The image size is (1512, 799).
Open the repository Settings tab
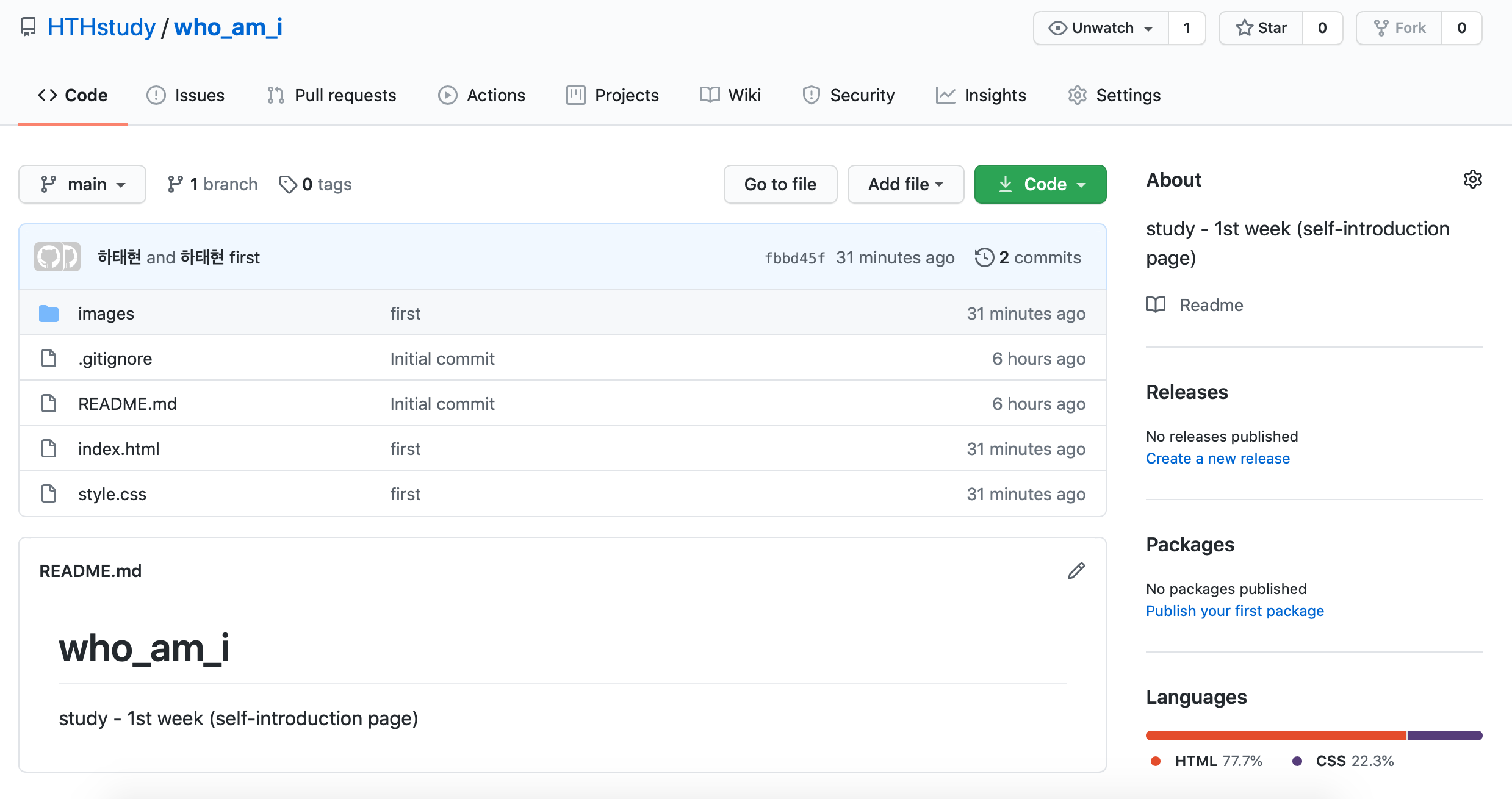[x=1114, y=95]
